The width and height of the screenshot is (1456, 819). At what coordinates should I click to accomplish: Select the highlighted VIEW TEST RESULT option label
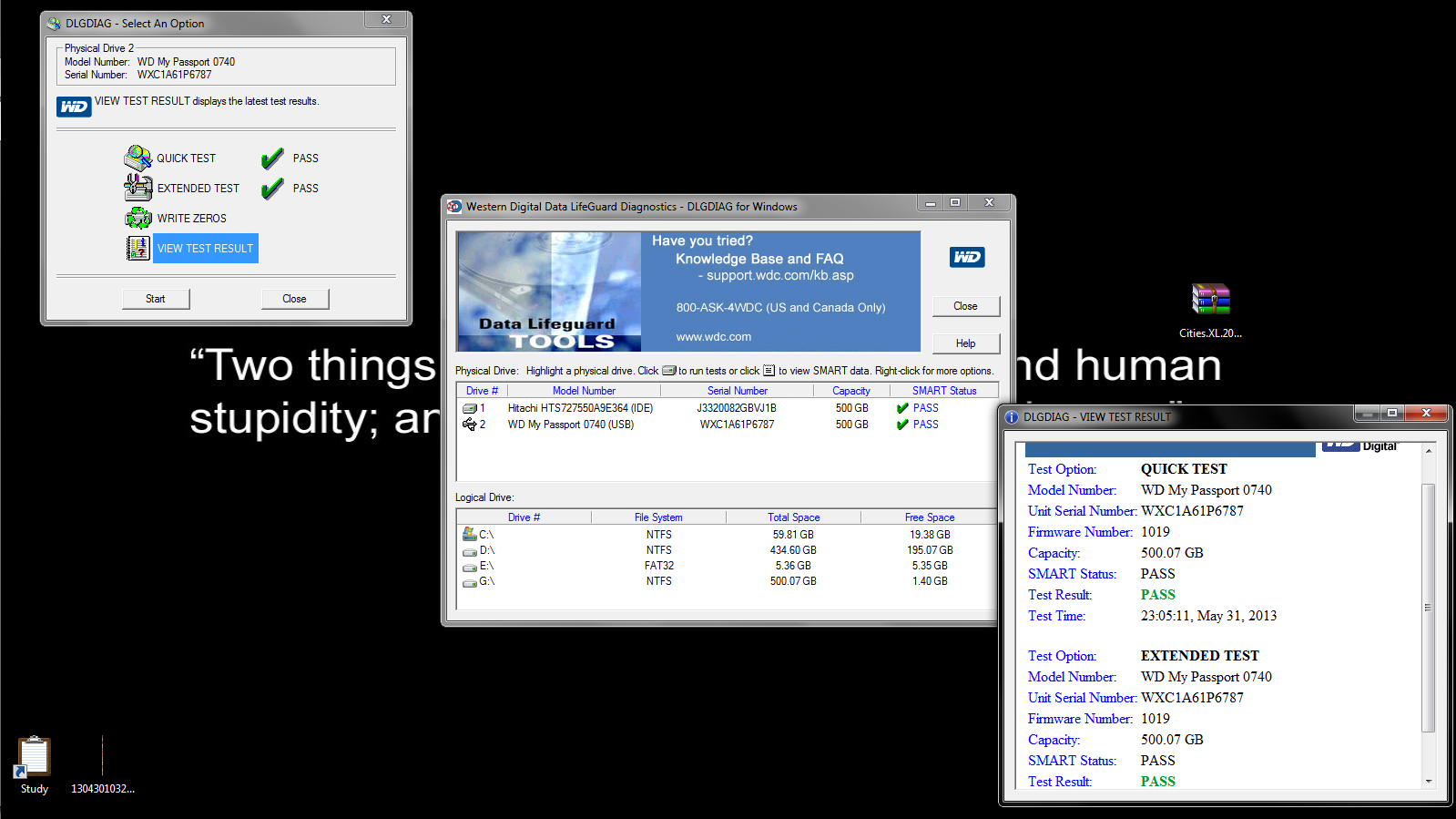[x=205, y=248]
